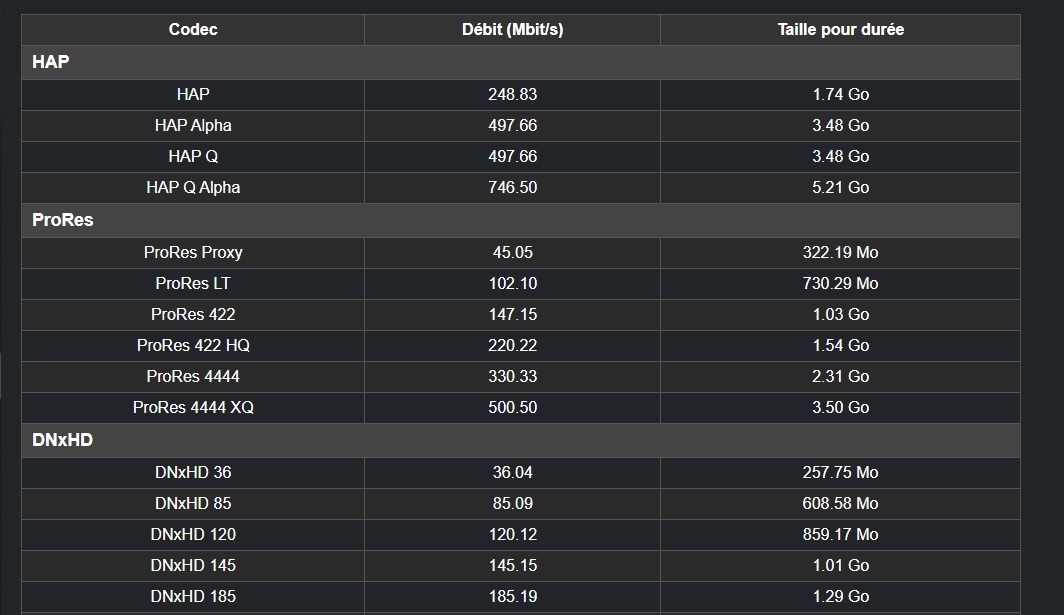
Task: Select the 746.50 bitrate value
Action: click(512, 187)
